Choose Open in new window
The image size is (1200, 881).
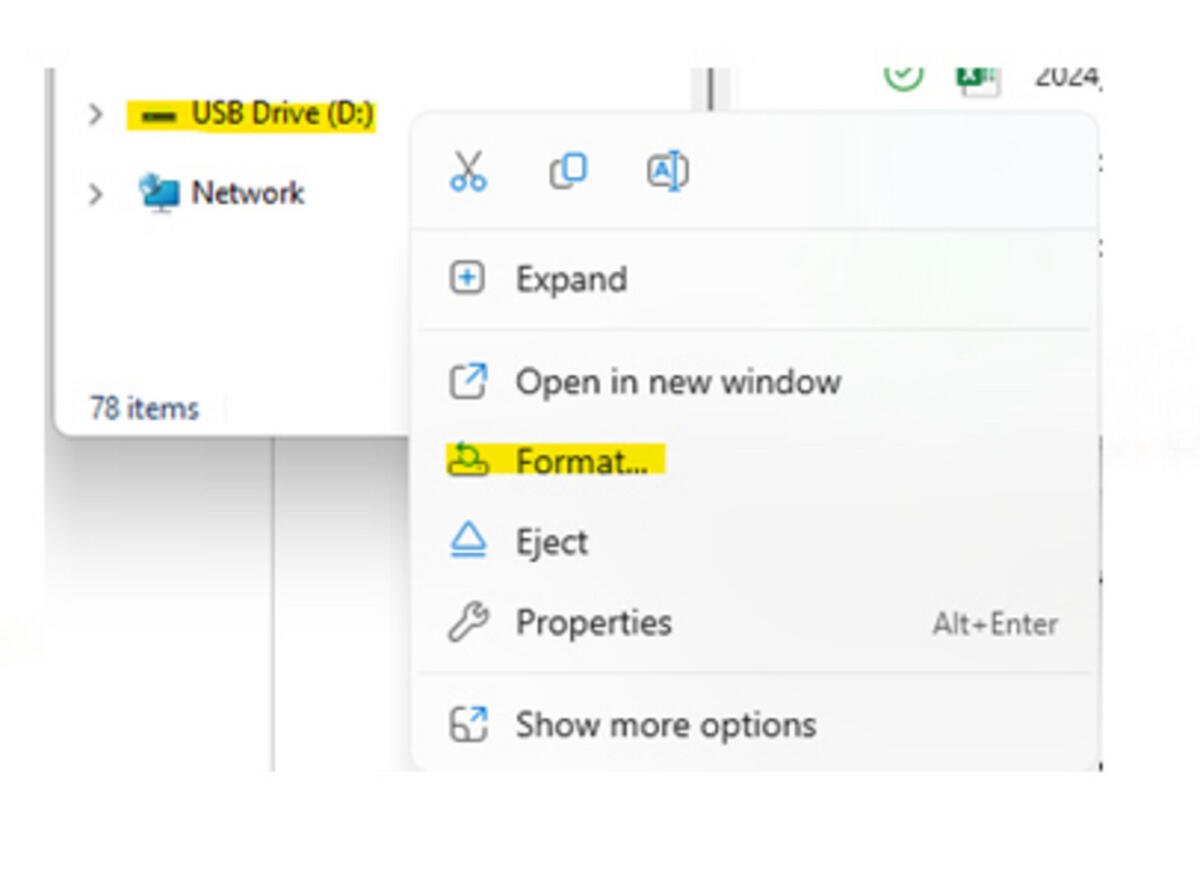tap(755, 382)
